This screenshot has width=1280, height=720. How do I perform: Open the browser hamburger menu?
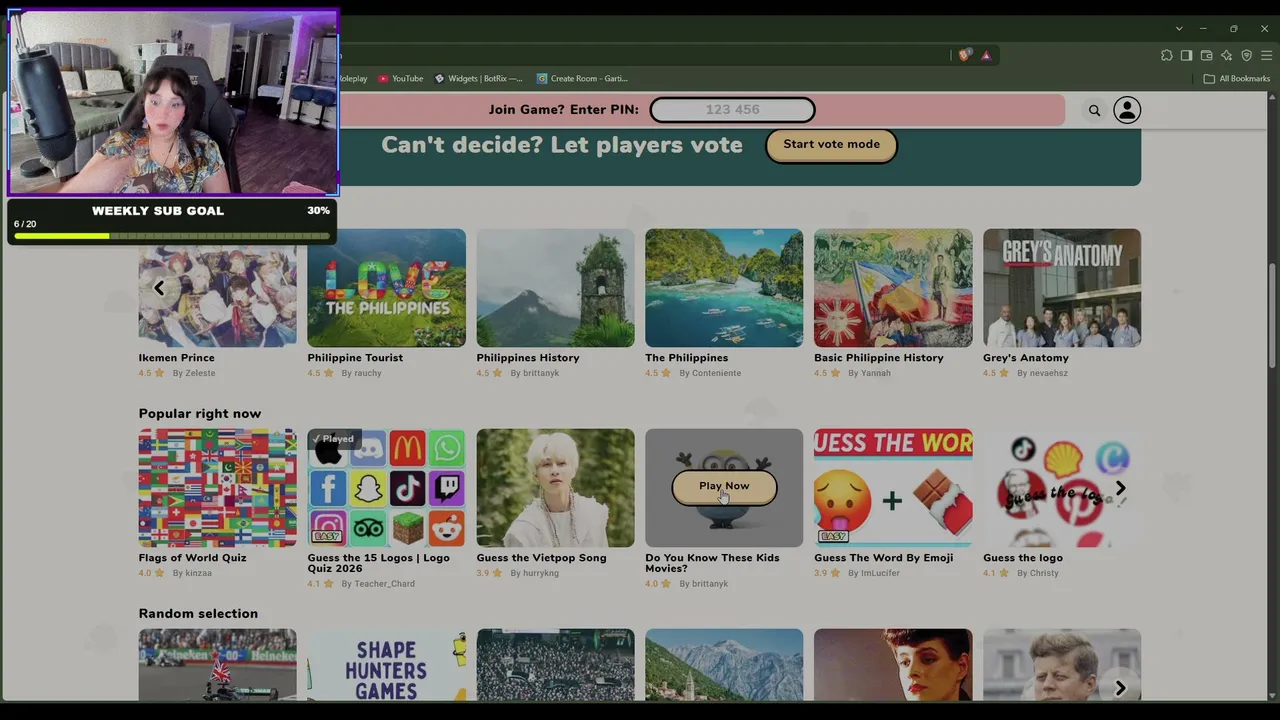(1266, 55)
